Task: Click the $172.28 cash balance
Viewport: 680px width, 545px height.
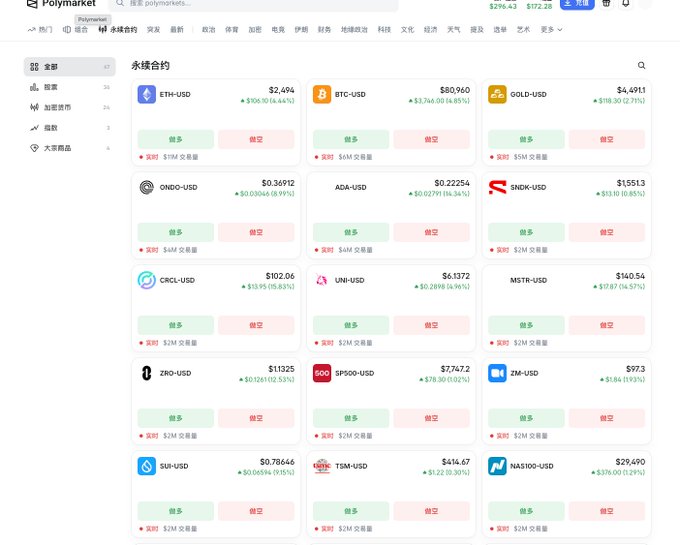Action: click(539, 6)
